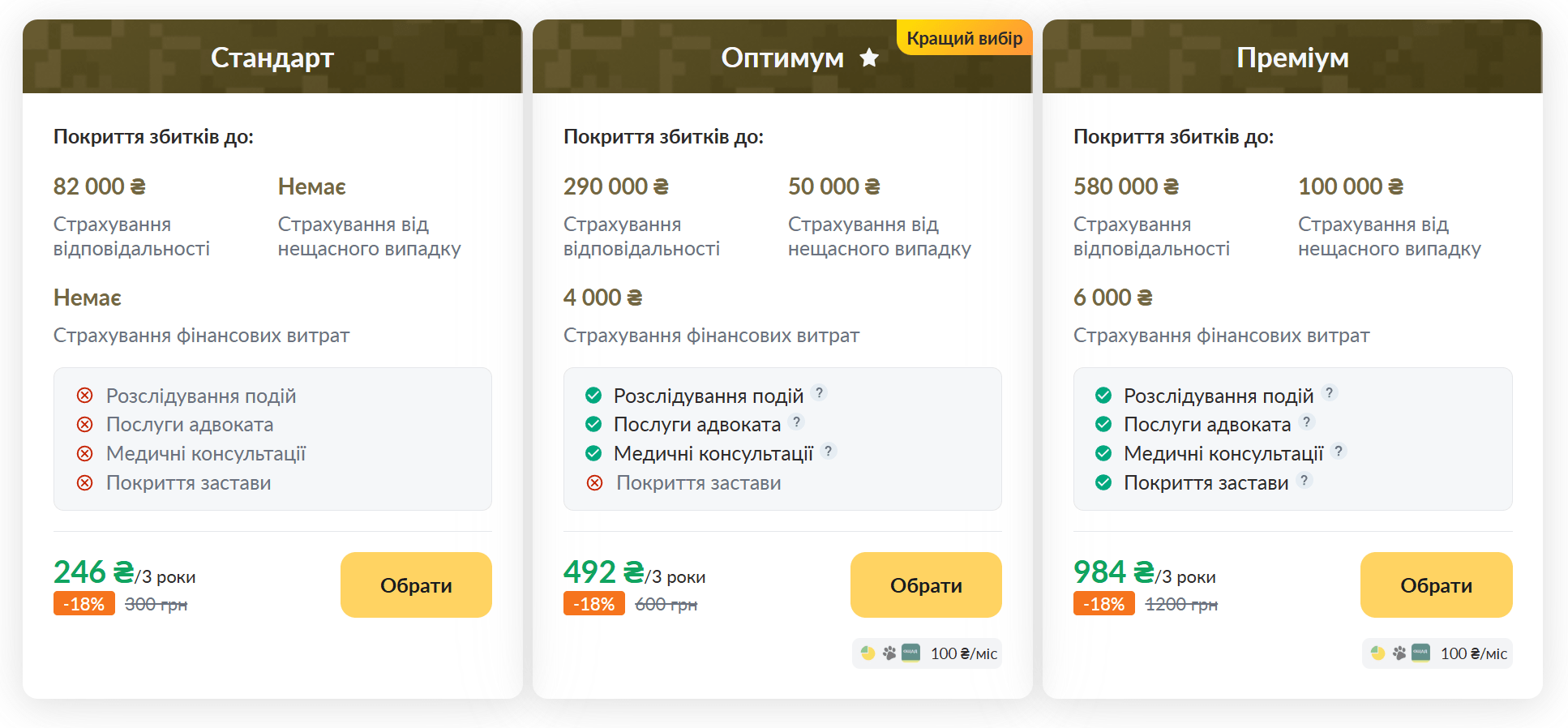
Task: Click the 100 ₴/міс text under Оптимум
Action: point(964,653)
